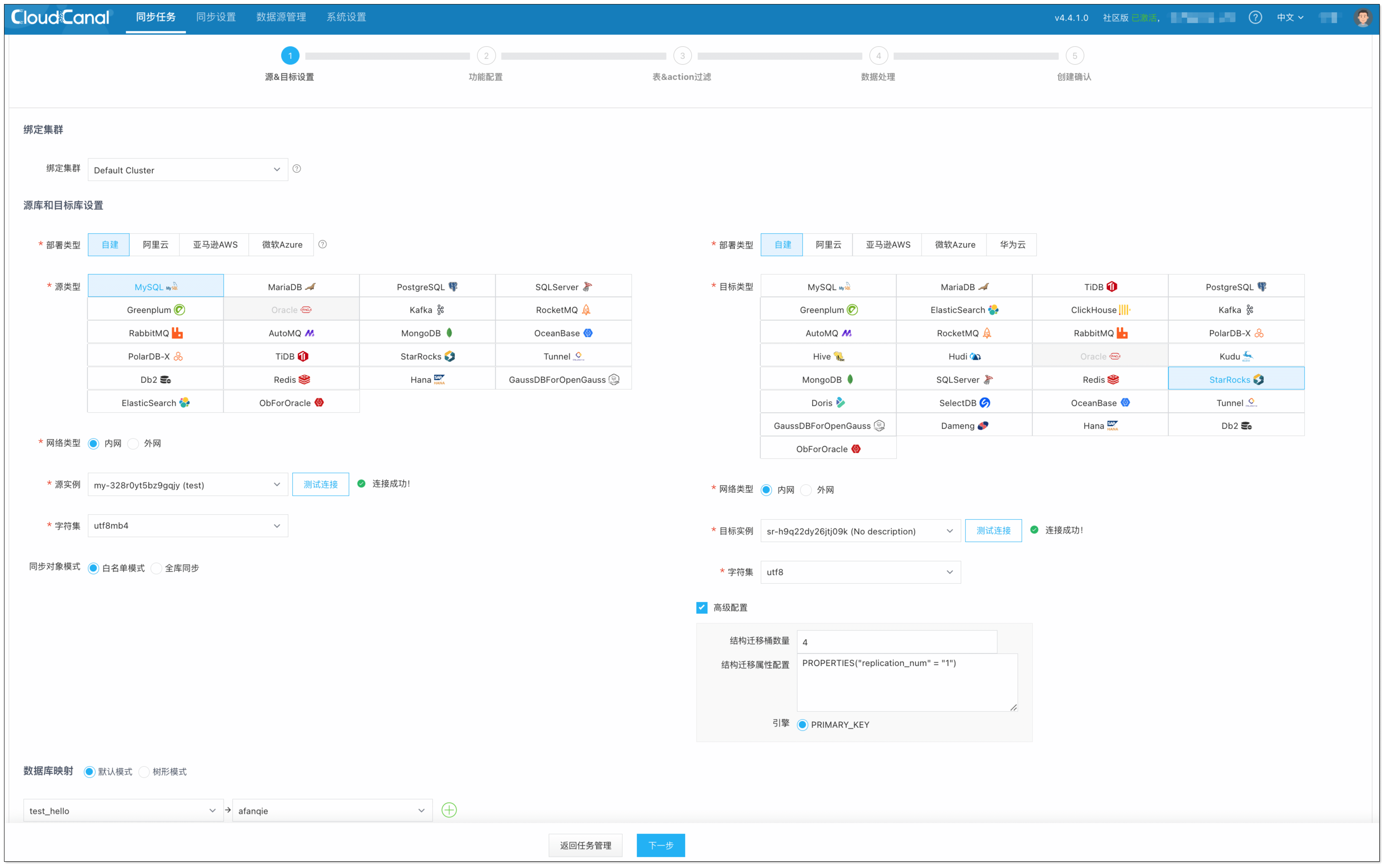Uncheck the 高级配置 checkbox
Viewport: 1386px width, 868px height.
(x=701, y=607)
